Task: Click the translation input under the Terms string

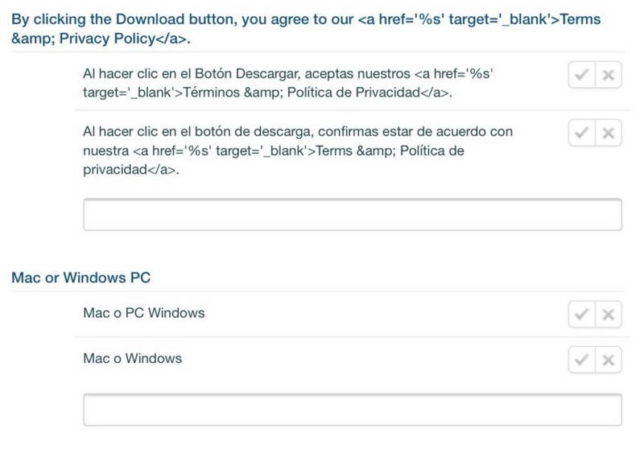Action: pyautogui.click(x=352, y=214)
